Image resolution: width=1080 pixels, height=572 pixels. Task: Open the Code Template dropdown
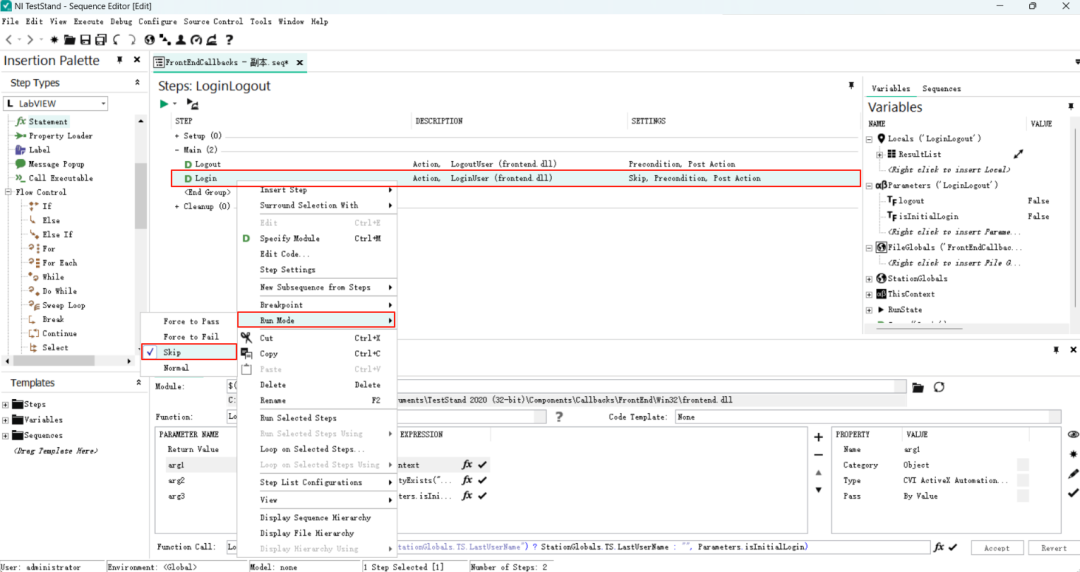click(1054, 416)
